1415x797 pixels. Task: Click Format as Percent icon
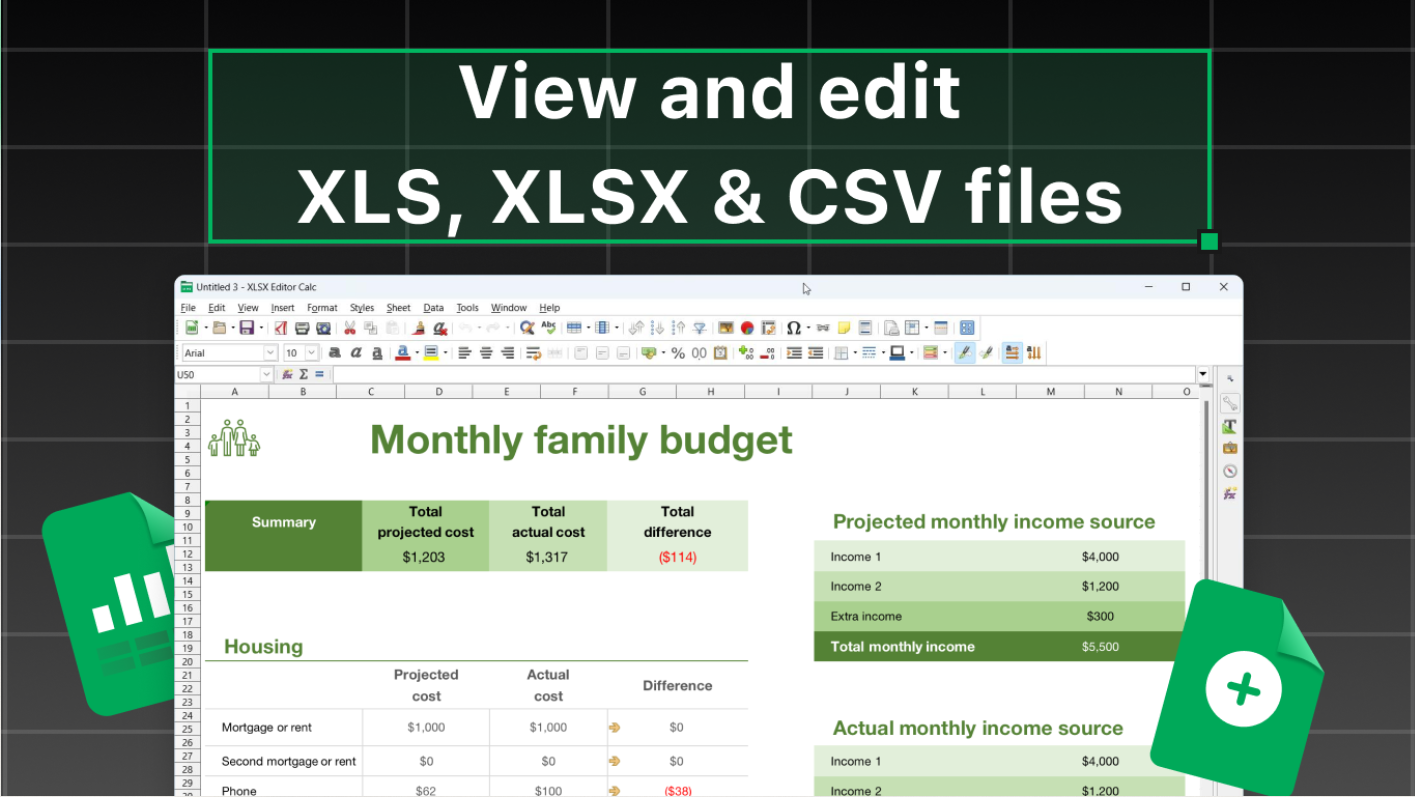tap(678, 353)
